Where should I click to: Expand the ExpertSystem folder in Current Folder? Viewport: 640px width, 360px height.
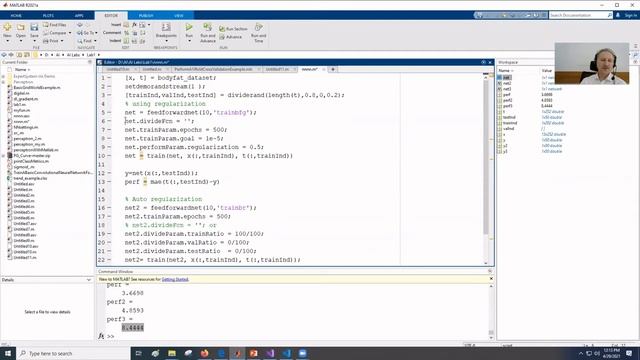point(3,76)
